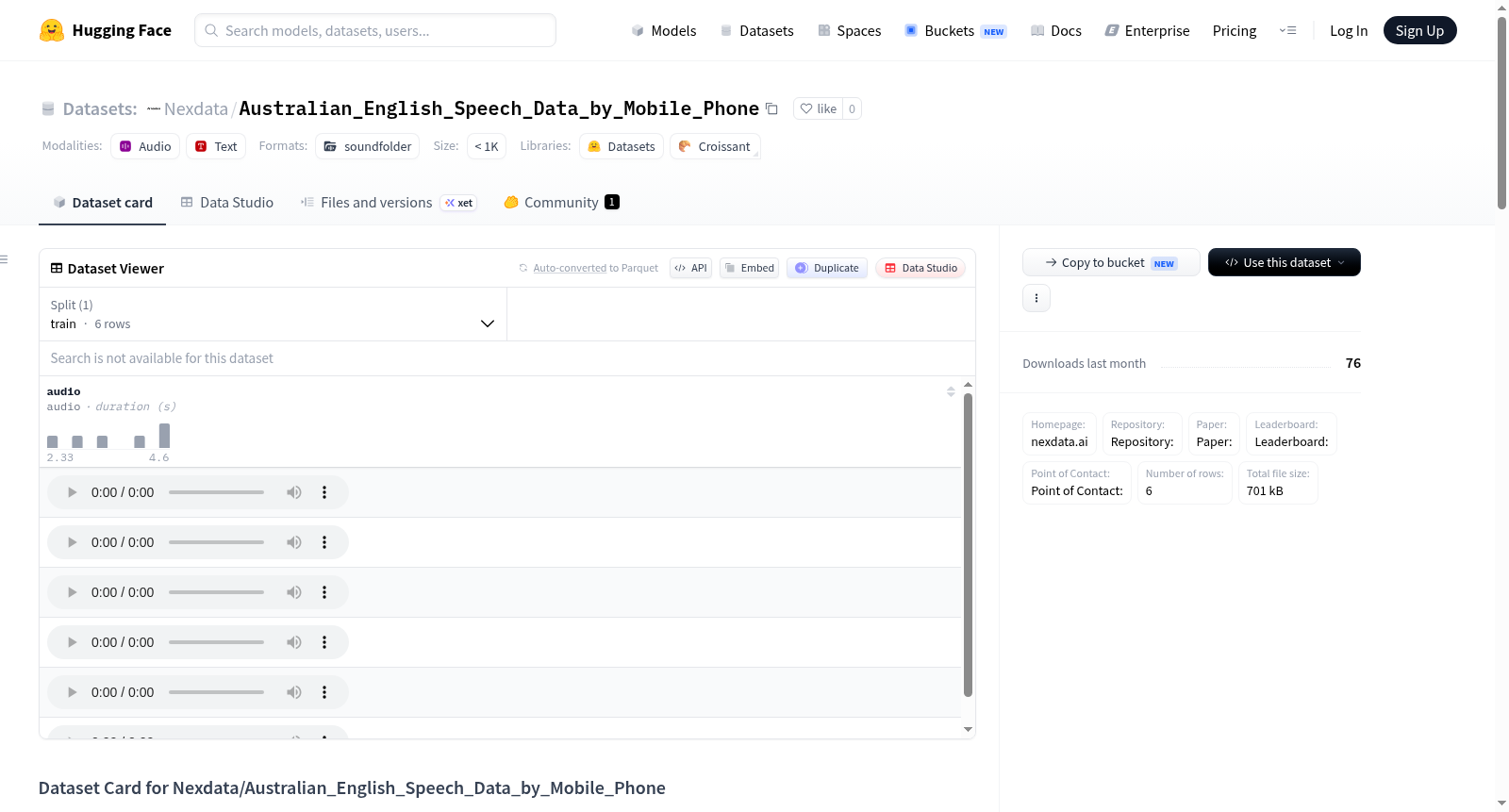Play the second audio row
The height and width of the screenshot is (812, 1509).
click(x=72, y=542)
